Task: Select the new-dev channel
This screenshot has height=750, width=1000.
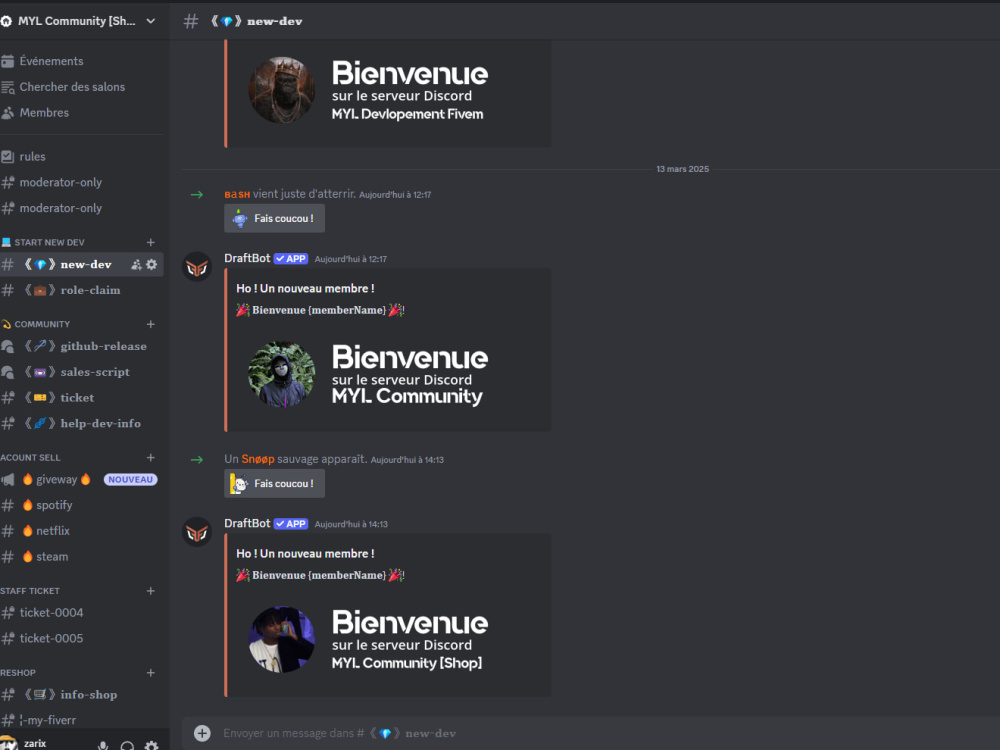Action: [x=82, y=264]
